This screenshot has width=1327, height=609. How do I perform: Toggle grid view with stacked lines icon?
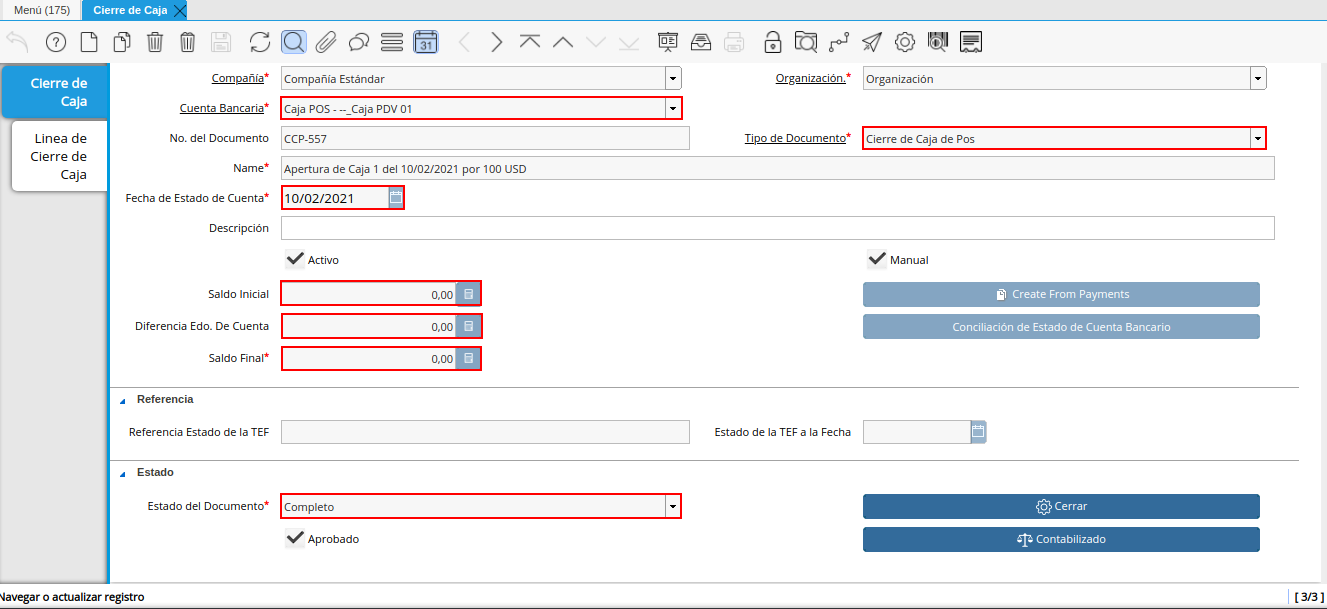(x=392, y=42)
